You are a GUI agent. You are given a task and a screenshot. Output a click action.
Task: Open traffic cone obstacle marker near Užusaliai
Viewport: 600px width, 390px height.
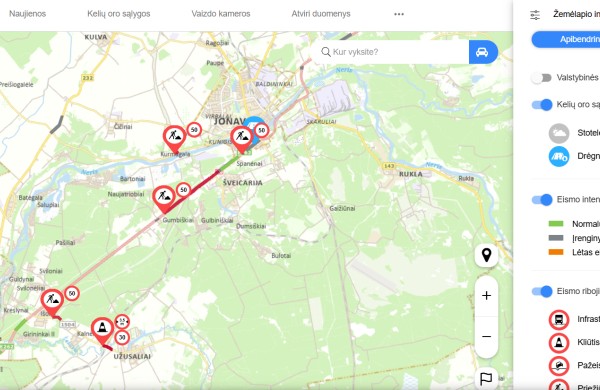click(x=102, y=329)
